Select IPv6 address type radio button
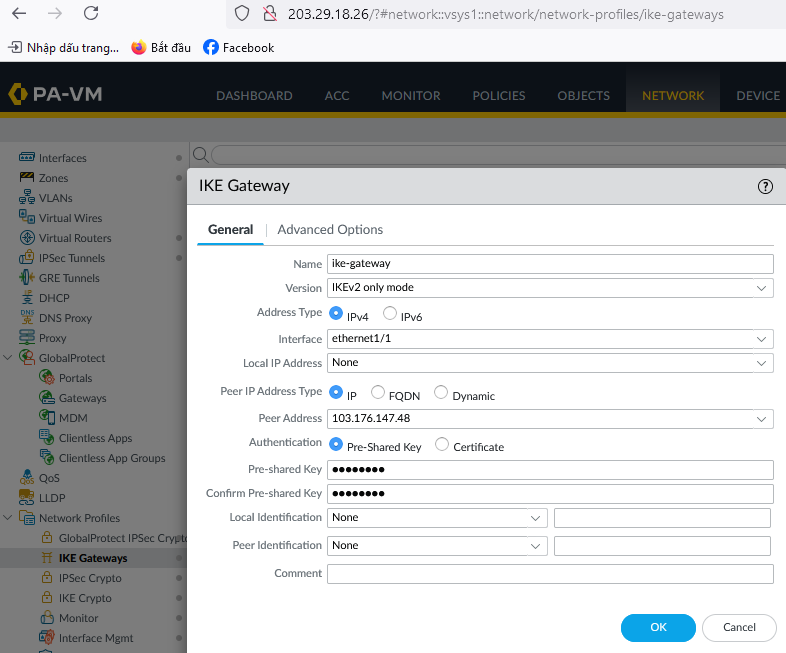Image resolution: width=786 pixels, height=653 pixels. tap(390, 314)
